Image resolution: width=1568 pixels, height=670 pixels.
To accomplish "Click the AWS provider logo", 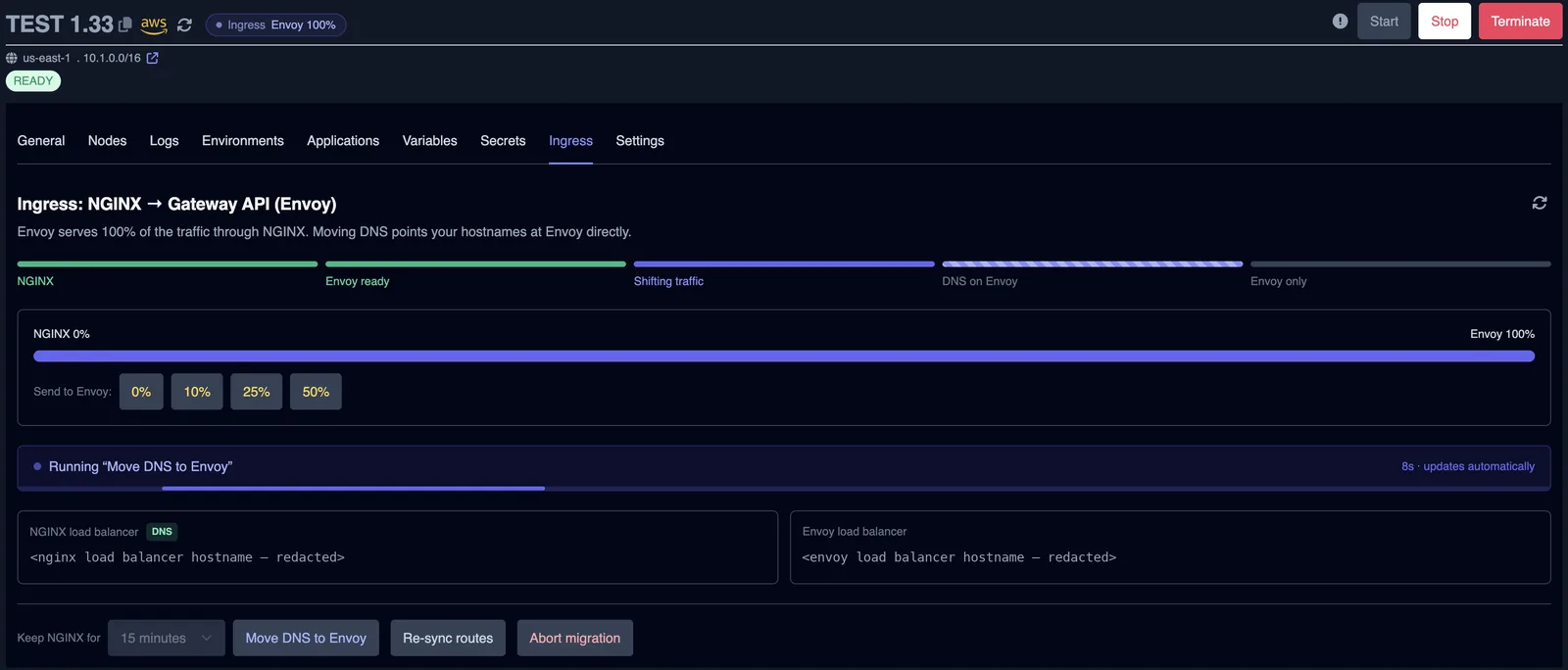I will [154, 24].
